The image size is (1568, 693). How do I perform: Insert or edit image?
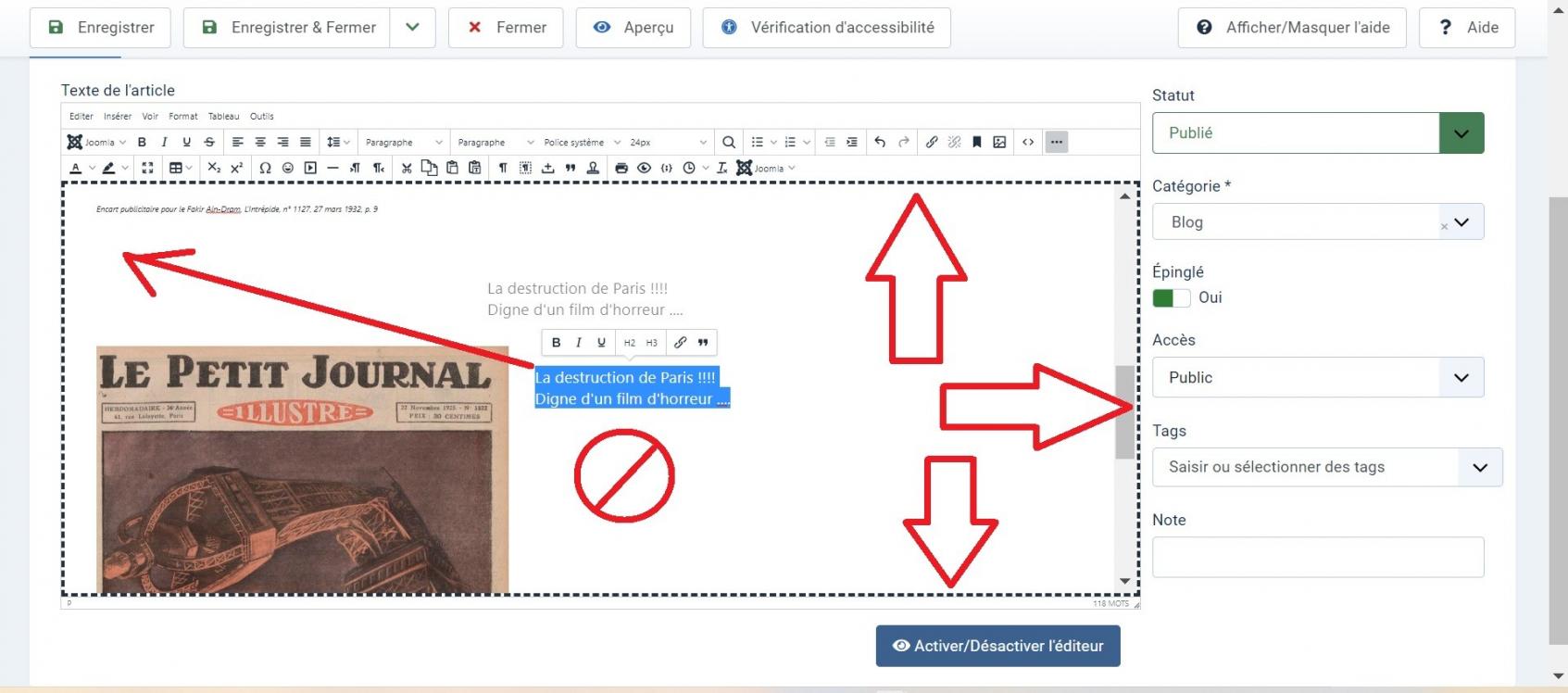point(999,142)
